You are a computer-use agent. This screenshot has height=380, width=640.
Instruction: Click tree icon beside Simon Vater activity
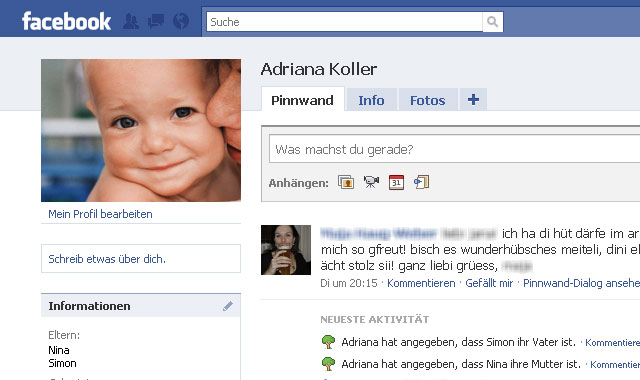point(328,342)
